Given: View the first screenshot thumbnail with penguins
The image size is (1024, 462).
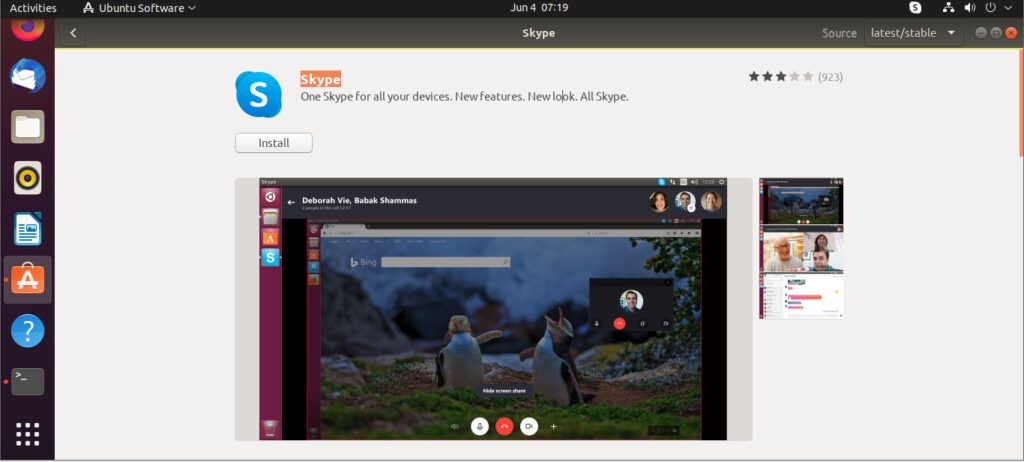Looking at the screenshot, I should pos(801,201).
